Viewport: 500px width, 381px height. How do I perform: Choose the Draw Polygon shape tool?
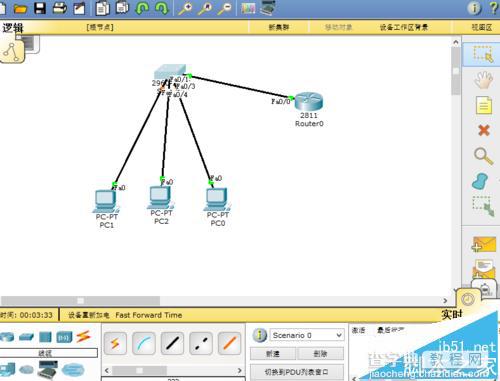coord(480,181)
